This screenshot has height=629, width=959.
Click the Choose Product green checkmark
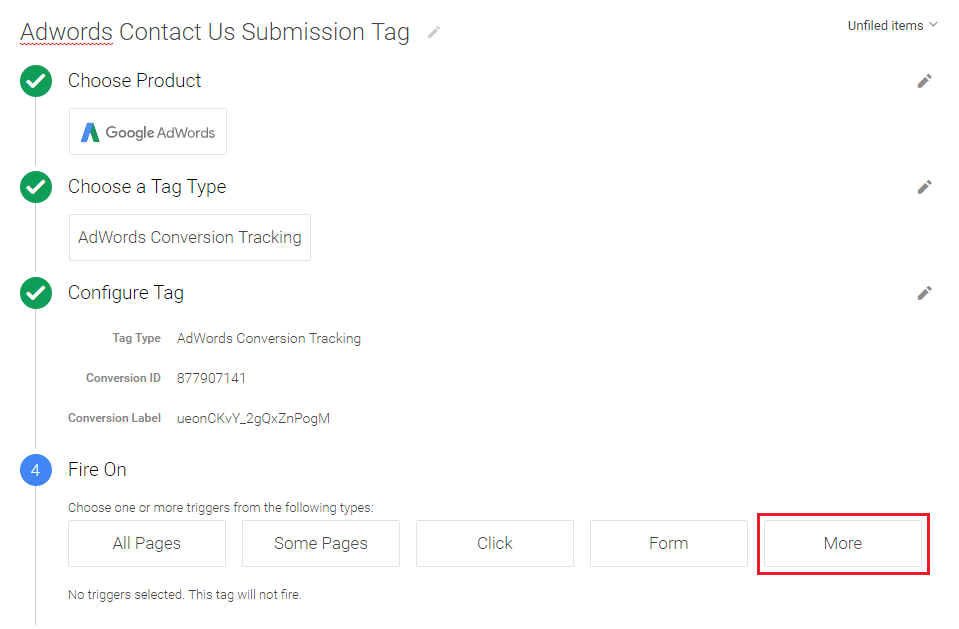point(36,82)
